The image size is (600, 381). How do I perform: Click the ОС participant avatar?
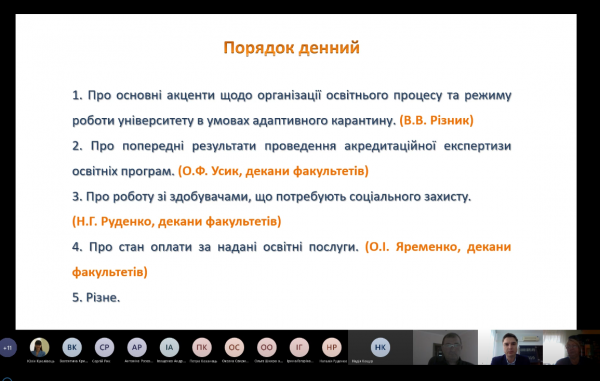(x=234, y=347)
